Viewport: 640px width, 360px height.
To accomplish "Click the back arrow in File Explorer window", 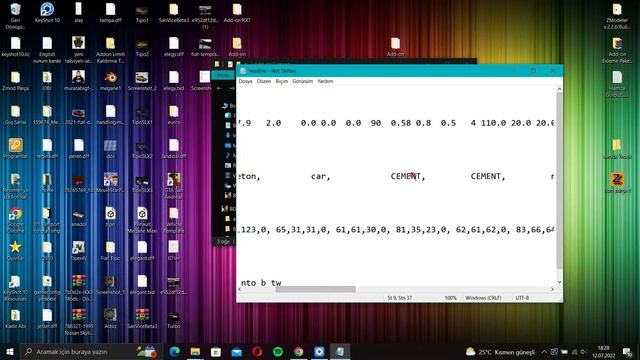I will coord(219,88).
